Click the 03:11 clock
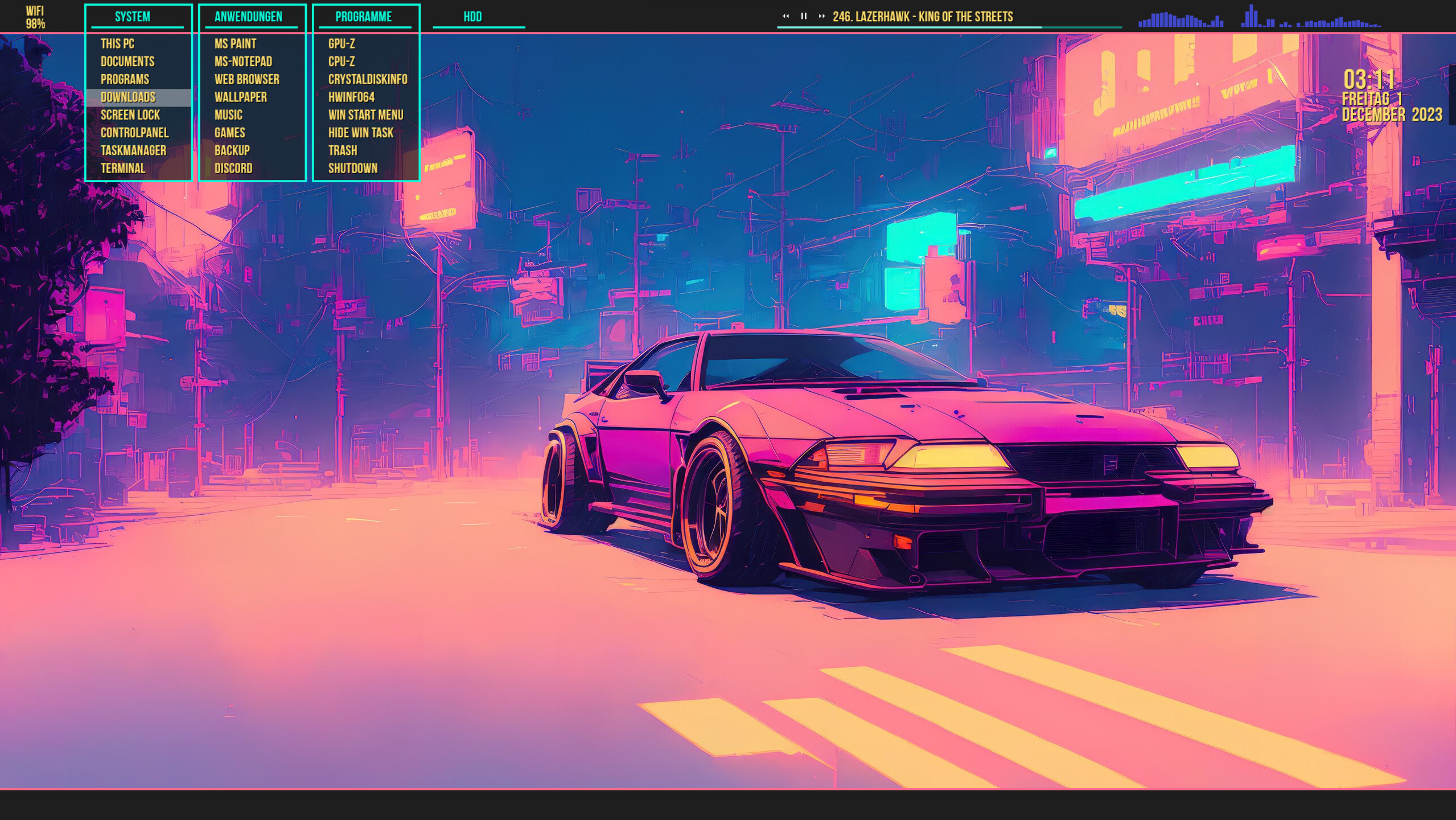Viewport: 1456px width, 820px height. point(1369,80)
